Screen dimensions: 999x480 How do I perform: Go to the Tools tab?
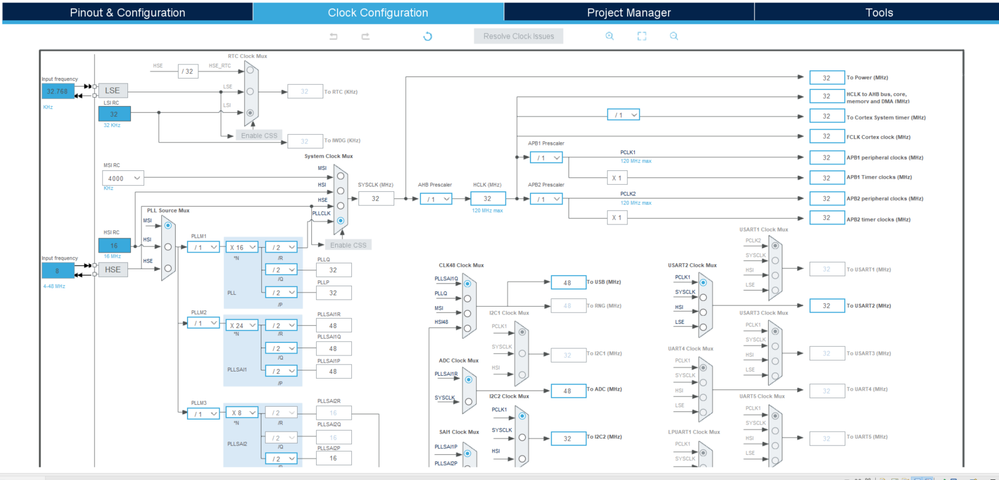[x=879, y=12]
